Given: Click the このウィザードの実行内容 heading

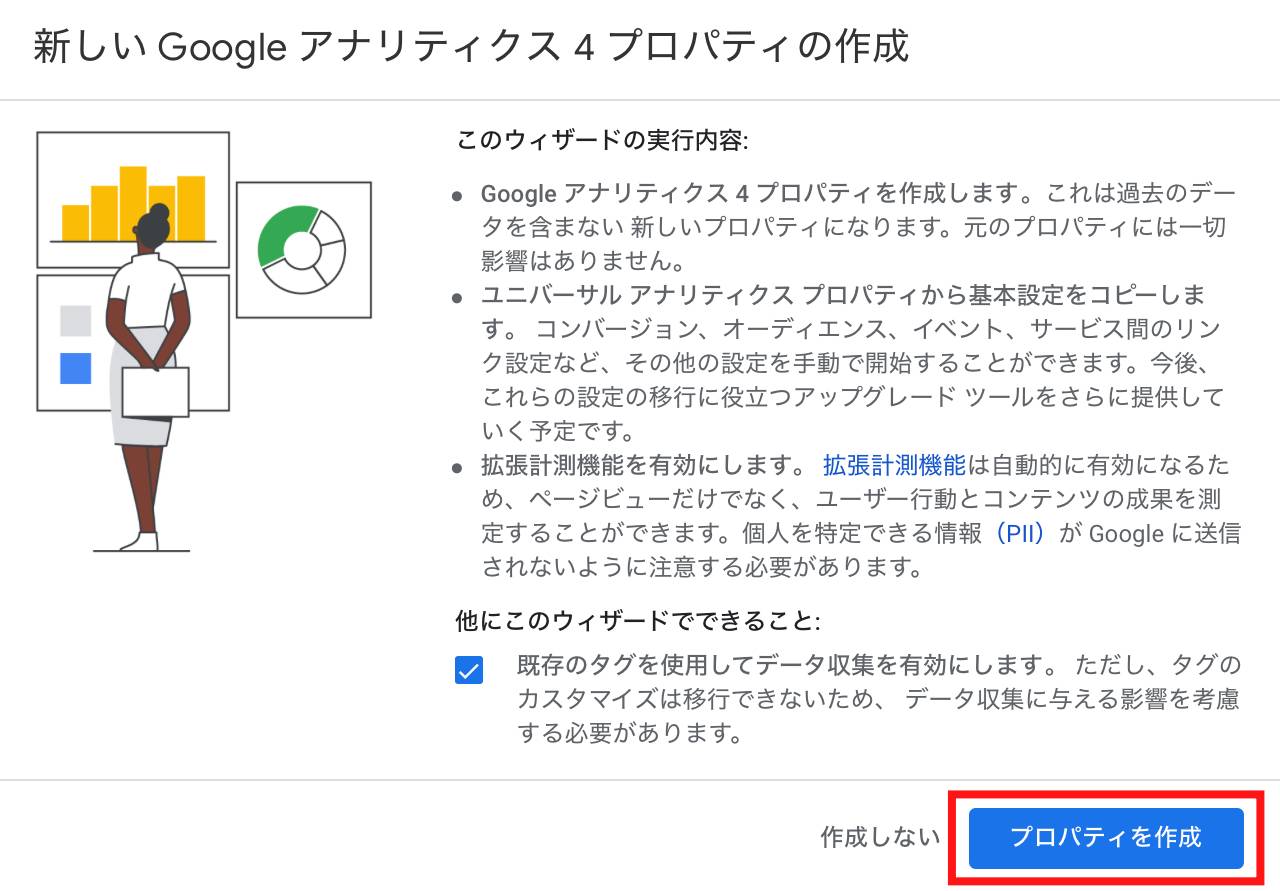Looking at the screenshot, I should [602, 140].
